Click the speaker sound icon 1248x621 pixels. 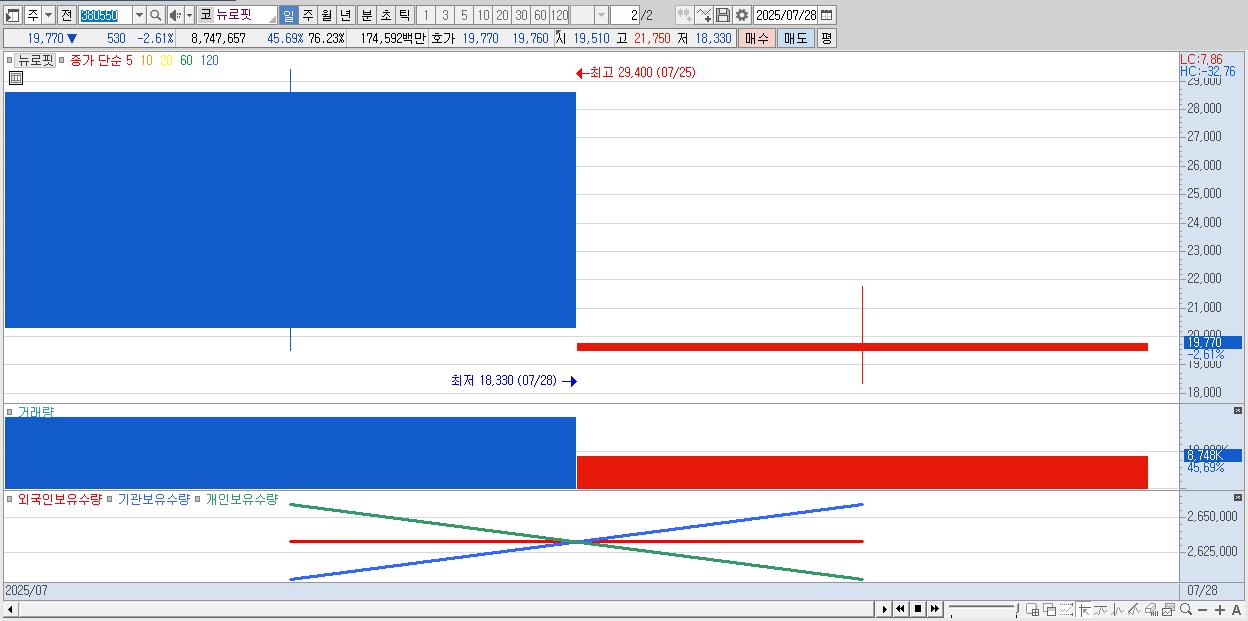[175, 15]
